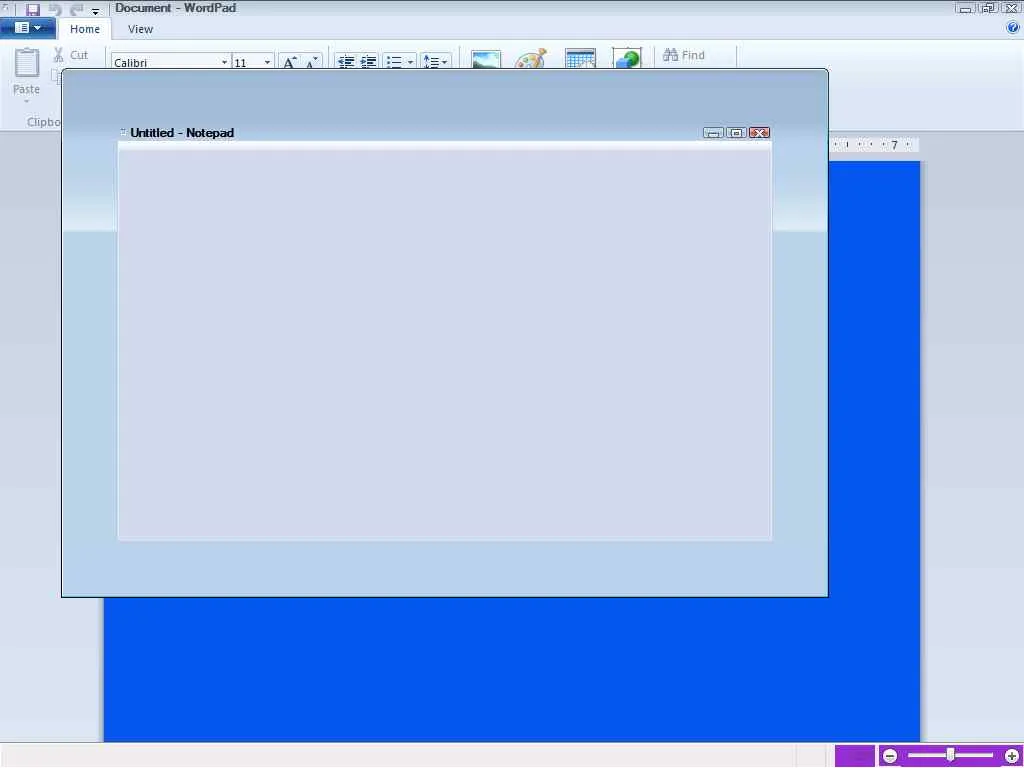The image size is (1024, 768).
Task: Restore down the WordPad window
Action: pyautogui.click(x=989, y=8)
